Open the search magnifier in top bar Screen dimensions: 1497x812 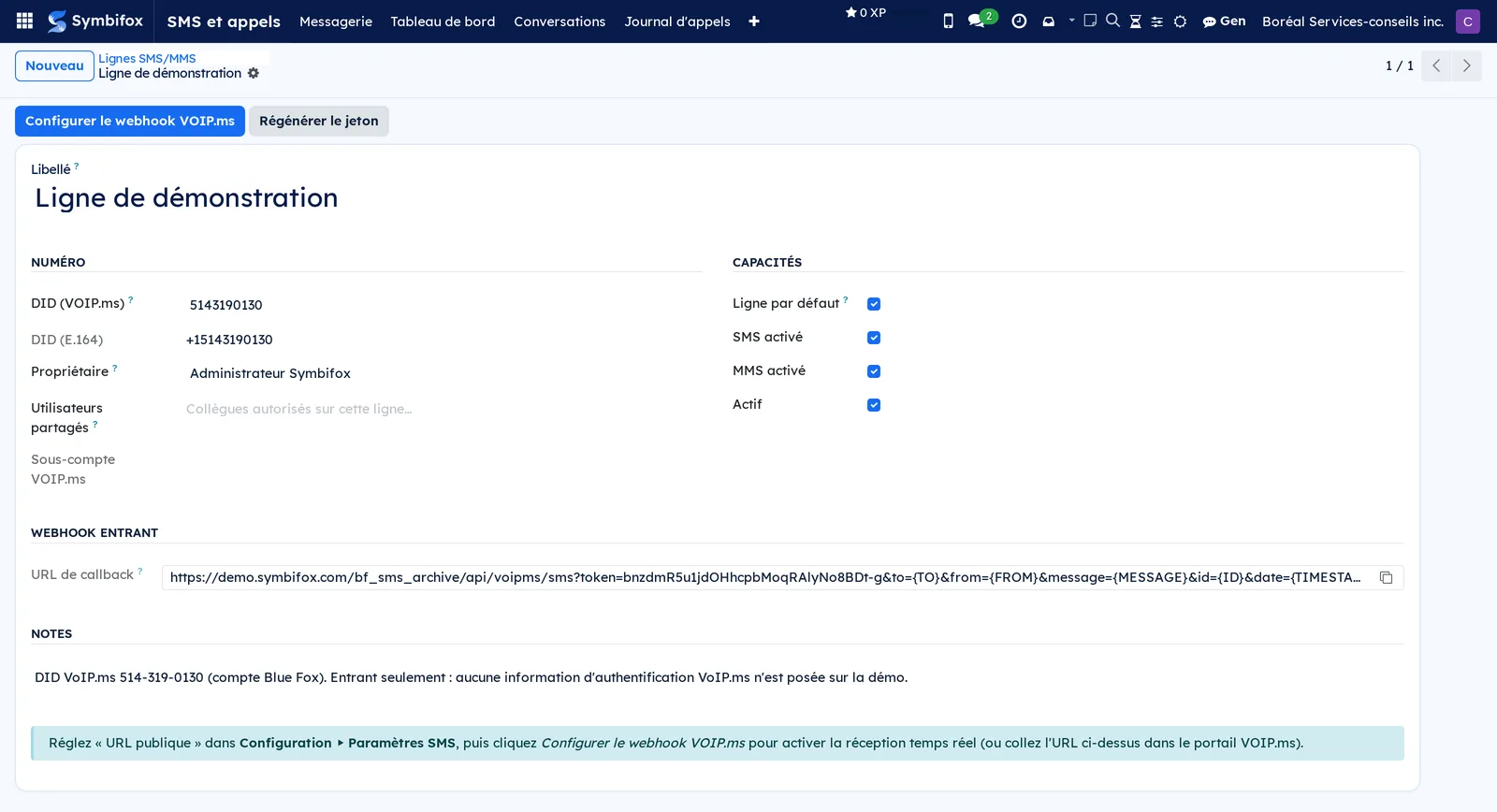[x=1112, y=21]
